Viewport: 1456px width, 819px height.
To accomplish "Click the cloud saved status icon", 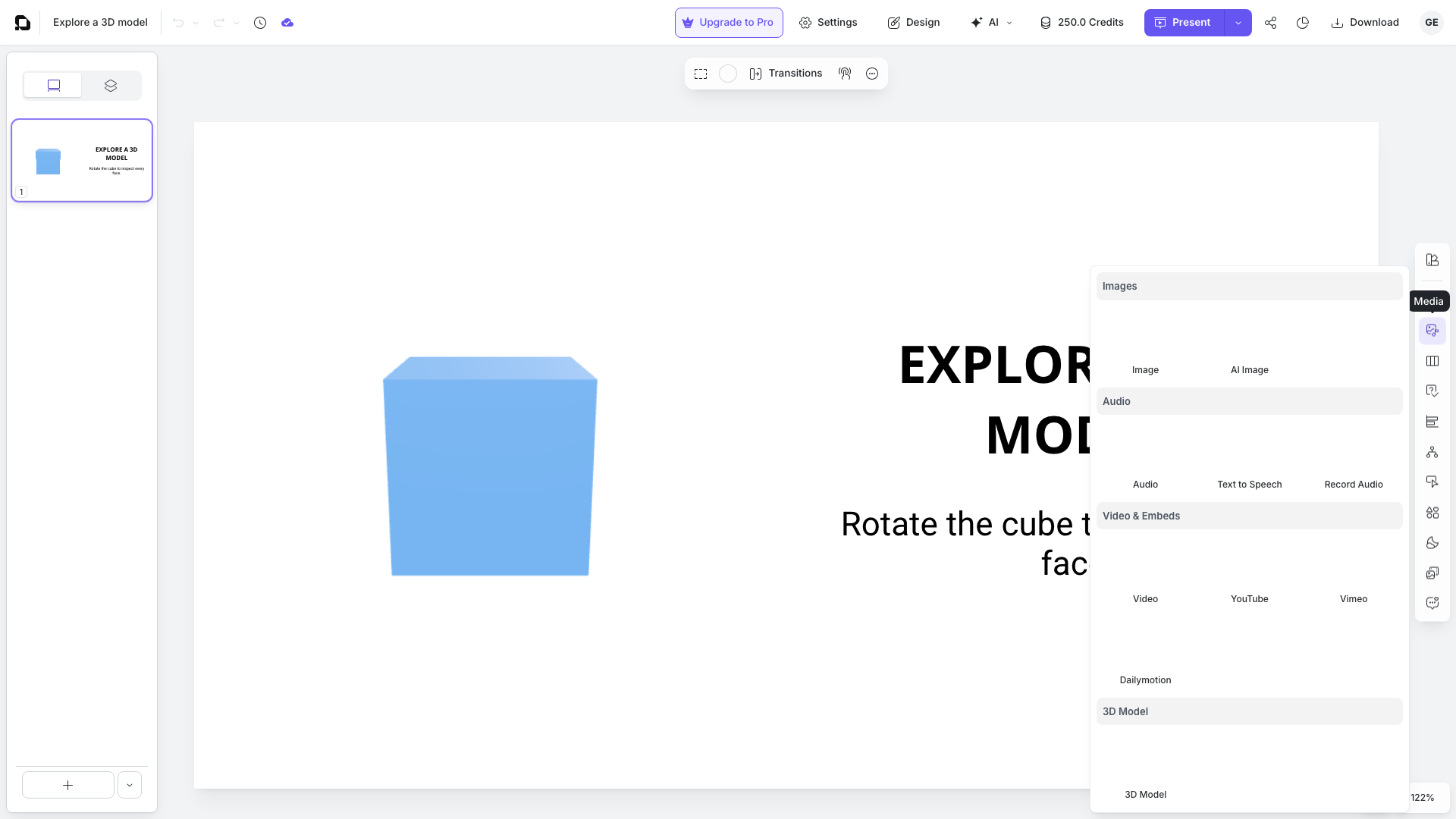I will pos(287,23).
